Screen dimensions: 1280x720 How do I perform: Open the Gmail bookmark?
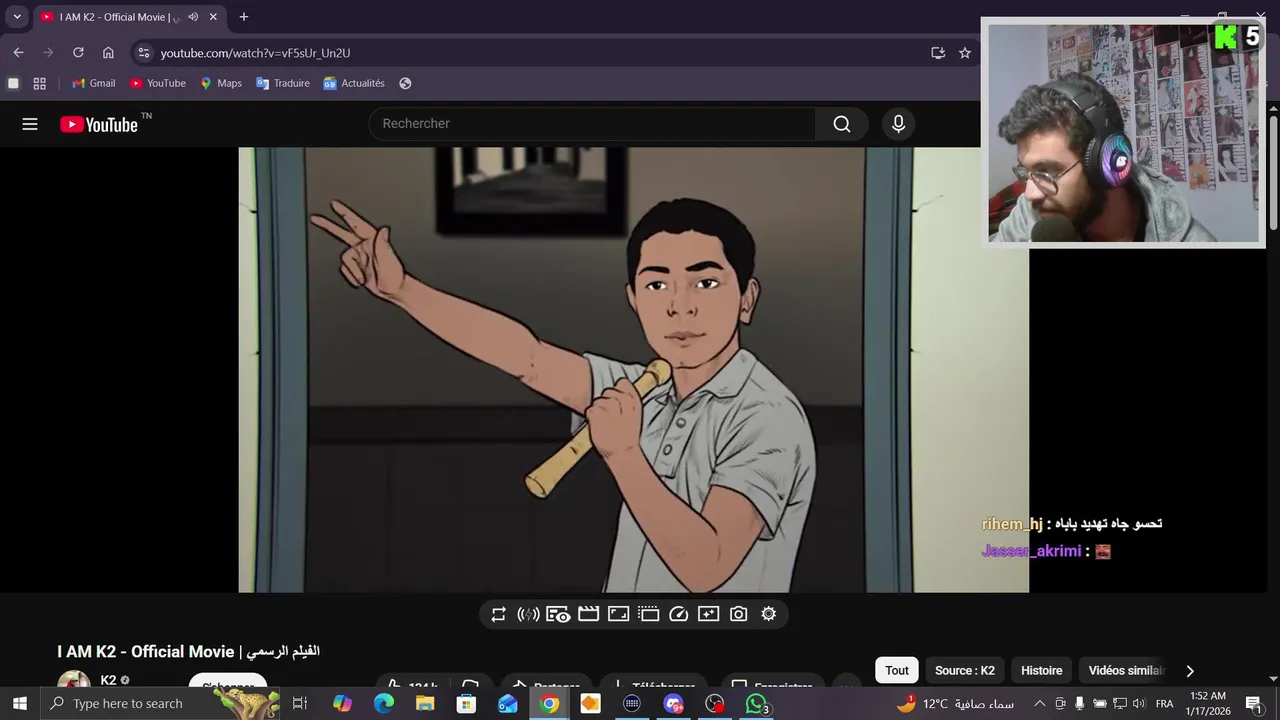[x=94, y=83]
